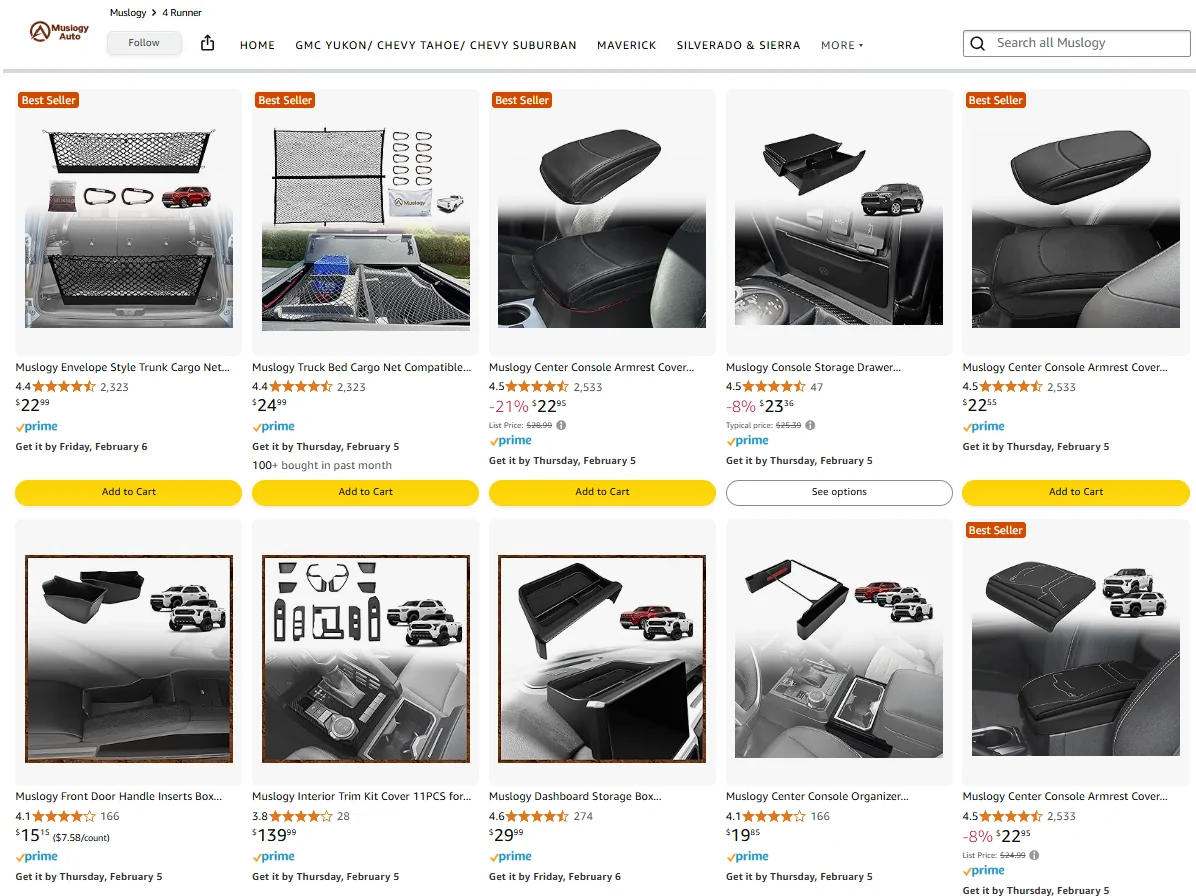Click List Price info icon on $22.95 armrest cover
This screenshot has height=896, width=1196.
[561, 425]
